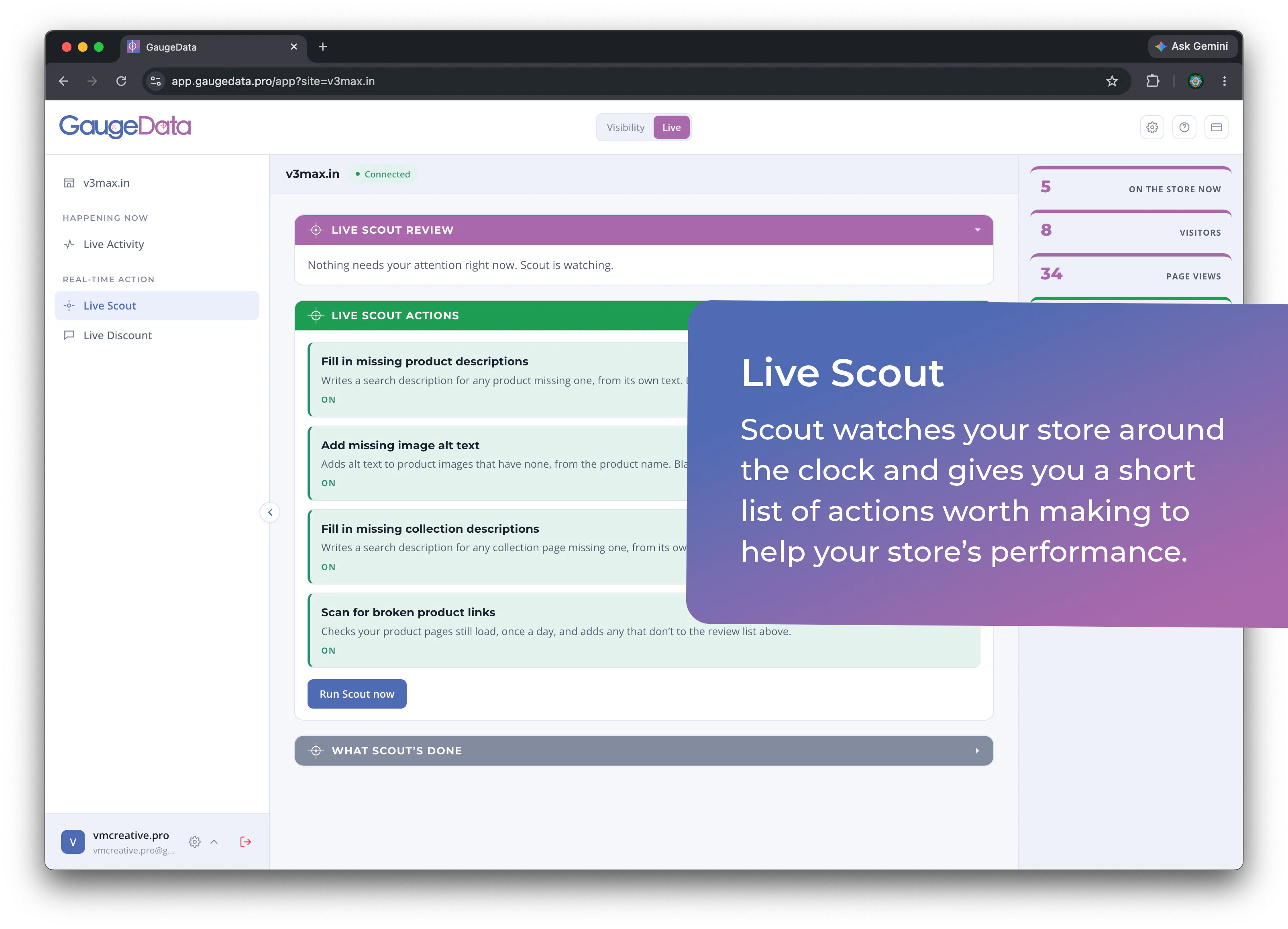
Task: Open account settings gear beside vmcreative.pro
Action: pos(195,841)
